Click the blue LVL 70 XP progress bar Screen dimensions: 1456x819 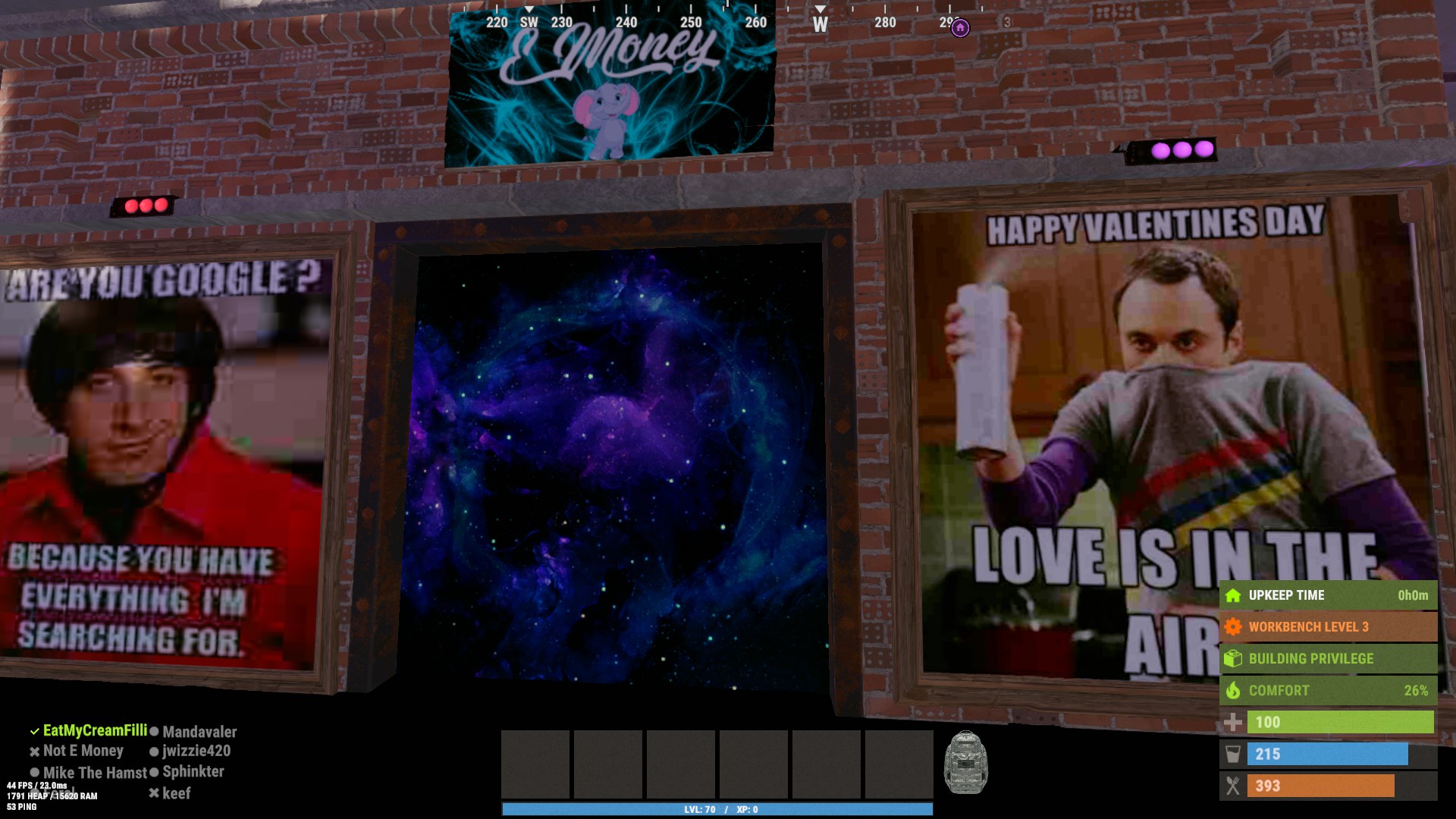point(717,809)
